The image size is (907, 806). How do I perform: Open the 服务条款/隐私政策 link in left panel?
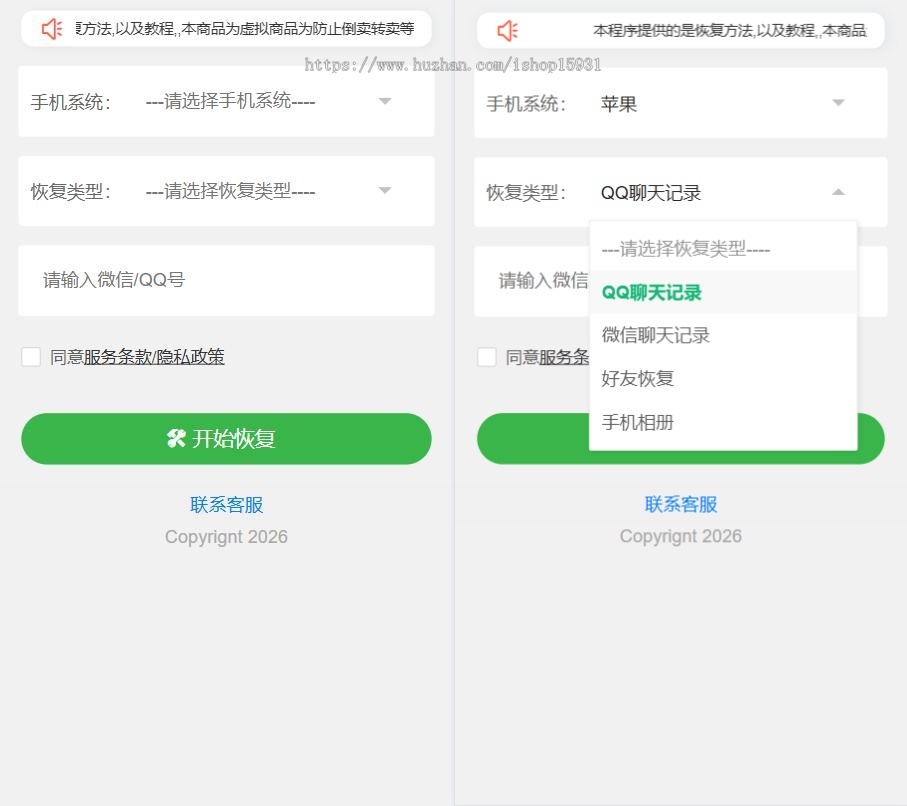[154, 357]
